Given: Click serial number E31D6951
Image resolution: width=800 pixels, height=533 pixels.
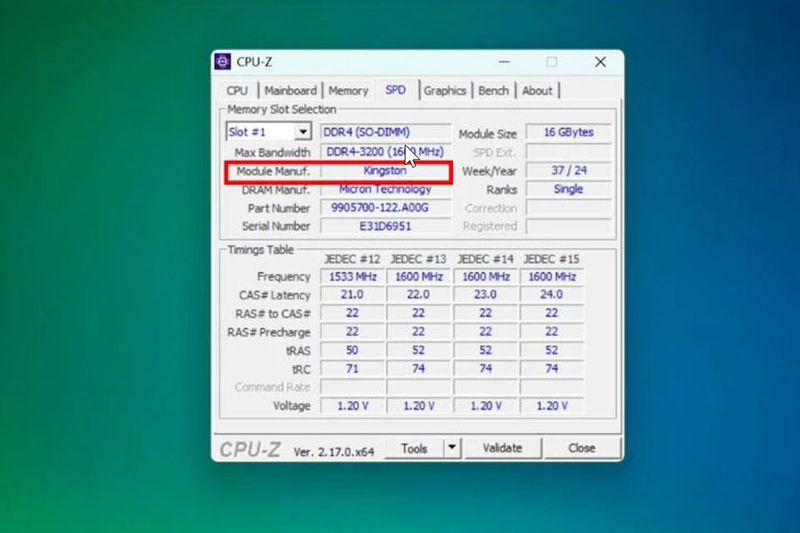Looking at the screenshot, I should (x=386, y=226).
